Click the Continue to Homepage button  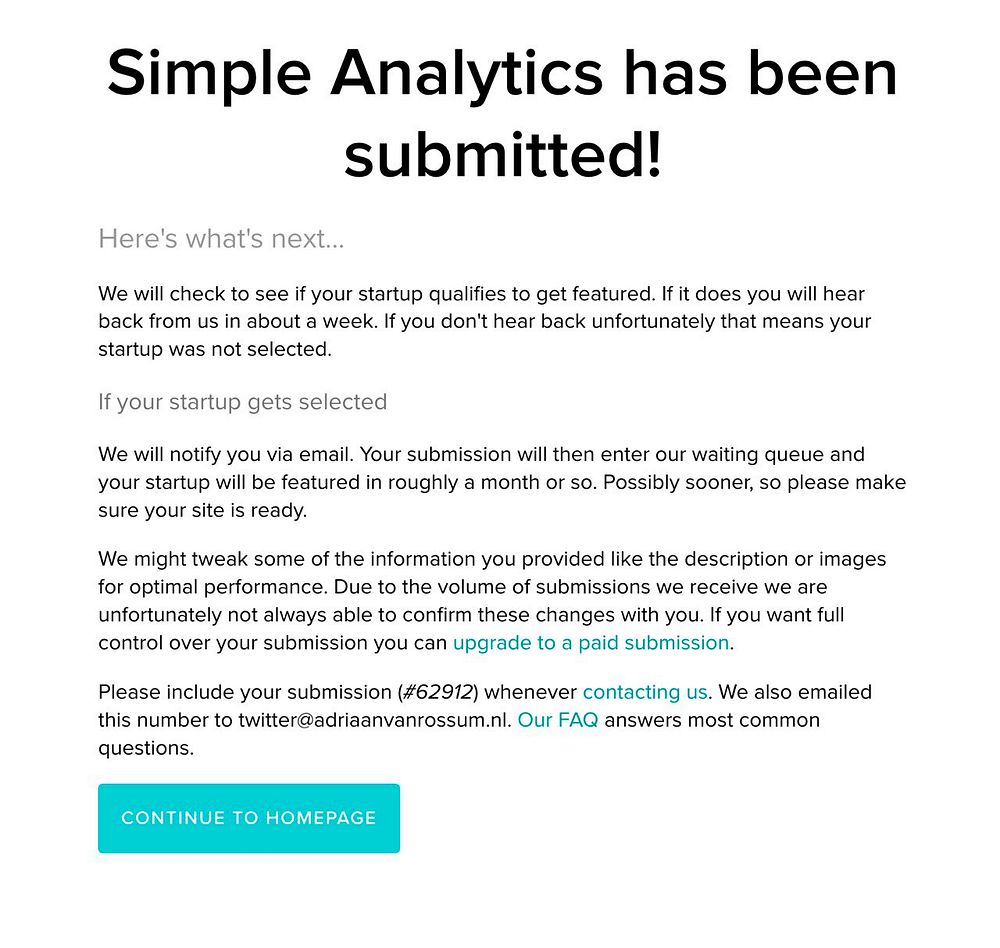pos(249,818)
